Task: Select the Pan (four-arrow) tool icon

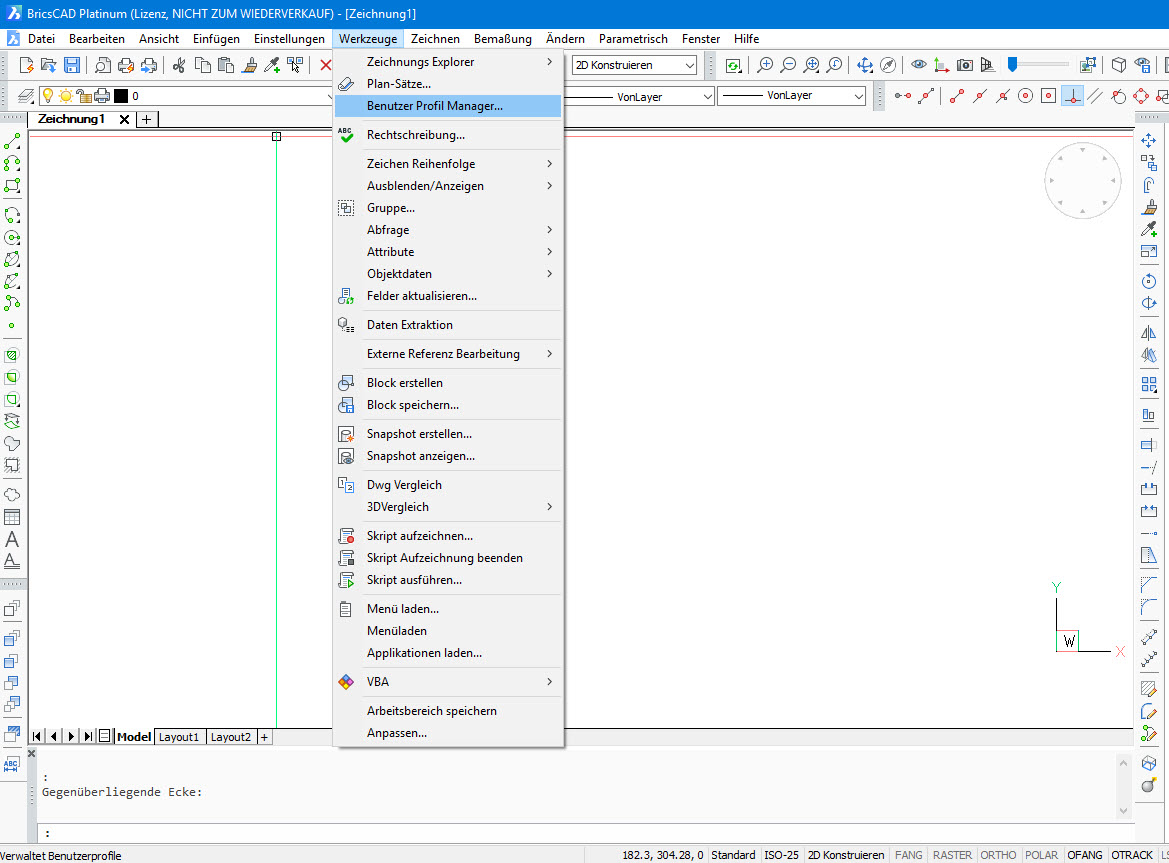Action: click(865, 65)
